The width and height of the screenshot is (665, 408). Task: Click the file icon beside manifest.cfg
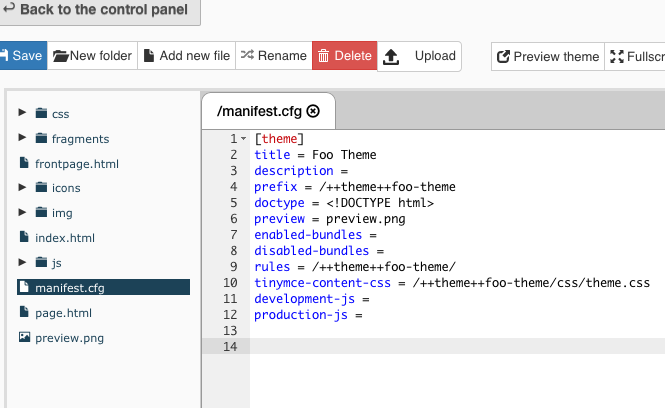[24, 287]
